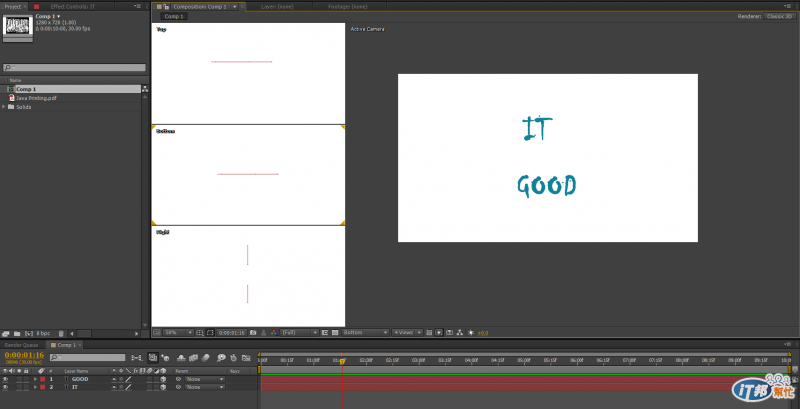
Task: Toggle transparency grid in viewer
Action: 335,333
